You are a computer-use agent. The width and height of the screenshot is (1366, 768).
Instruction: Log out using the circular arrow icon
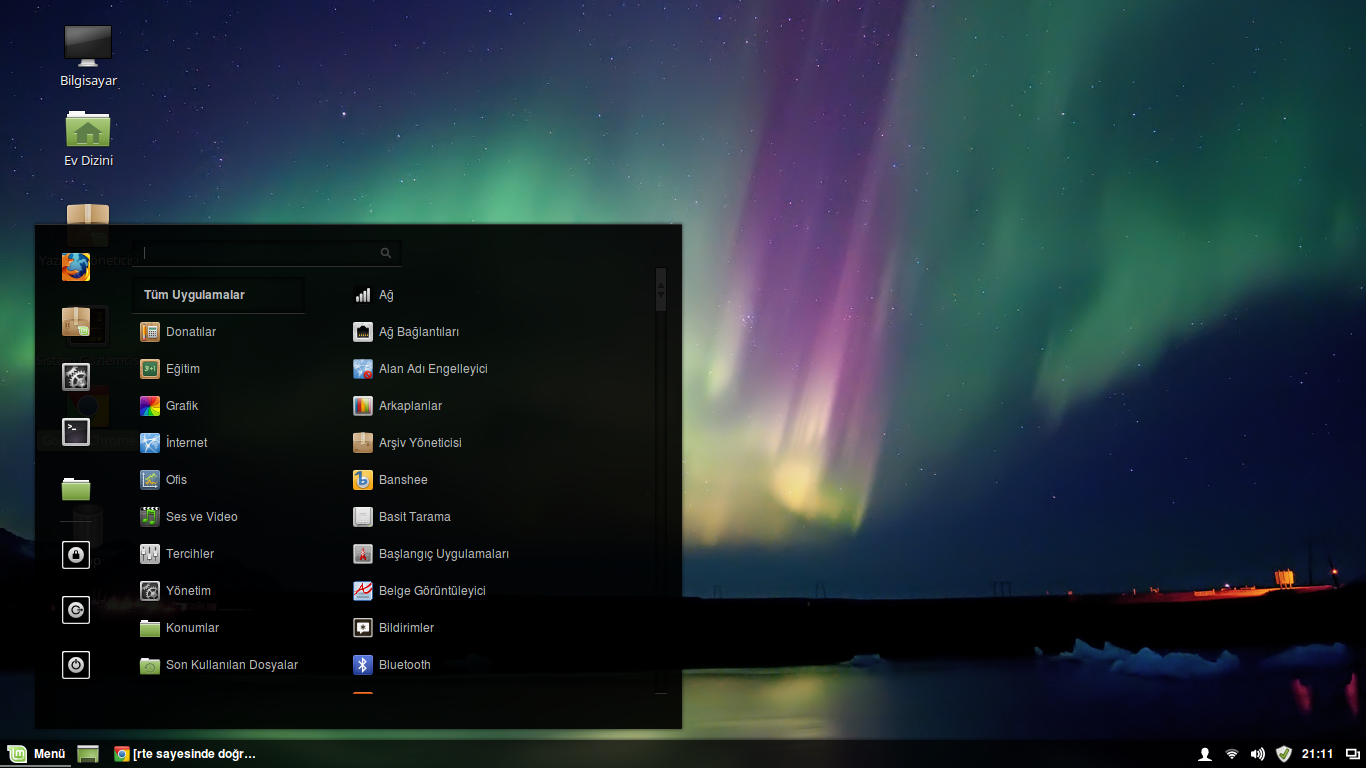click(x=76, y=609)
